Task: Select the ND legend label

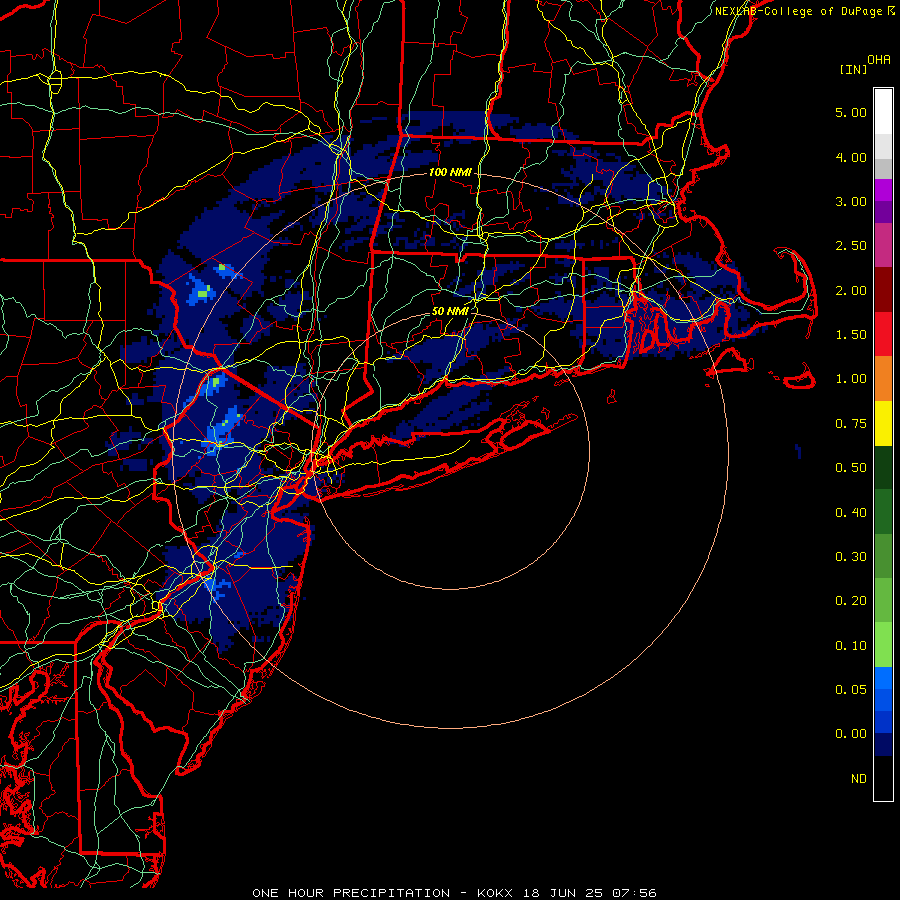Action: (859, 779)
